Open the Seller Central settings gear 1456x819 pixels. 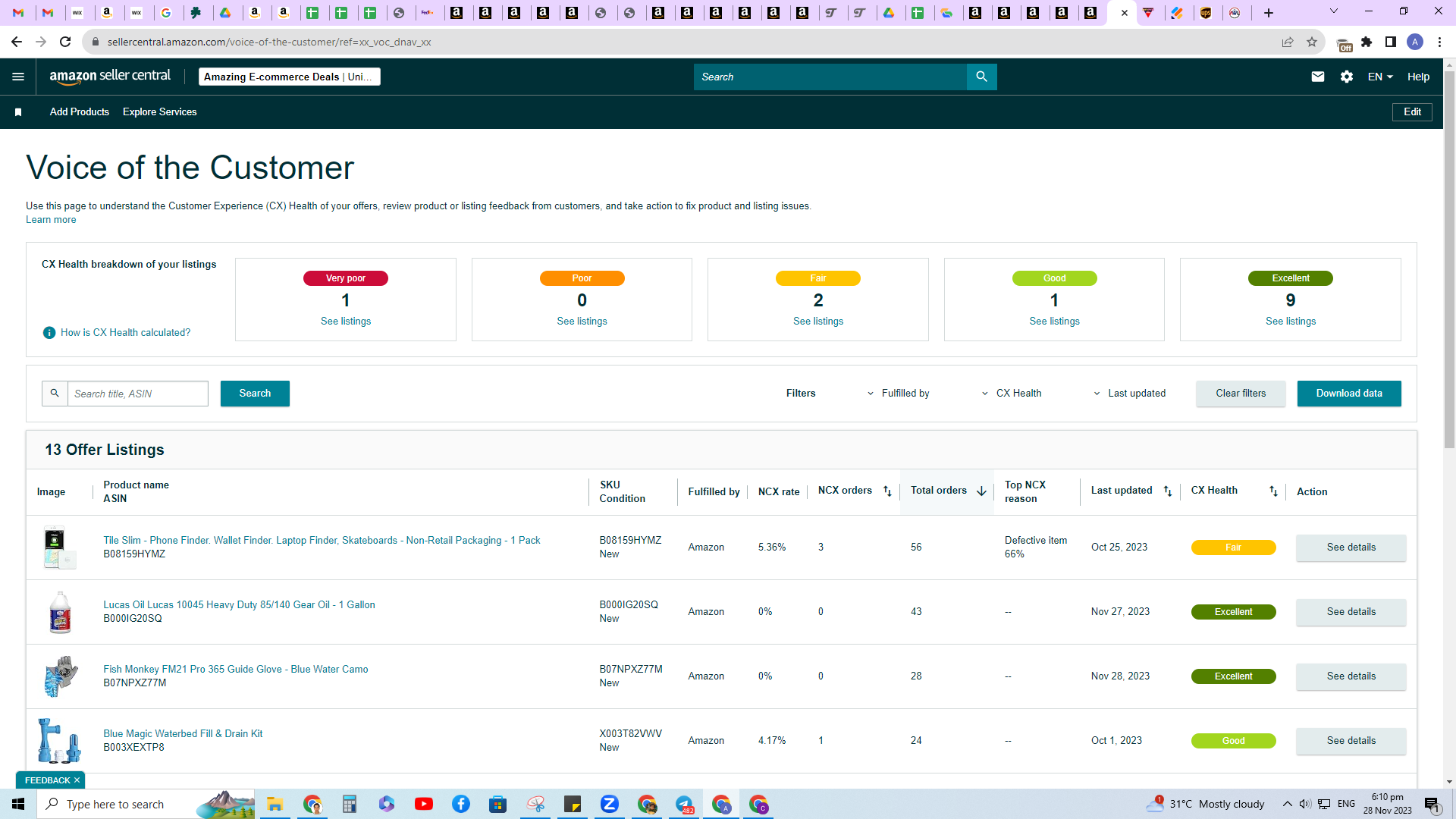1347,77
